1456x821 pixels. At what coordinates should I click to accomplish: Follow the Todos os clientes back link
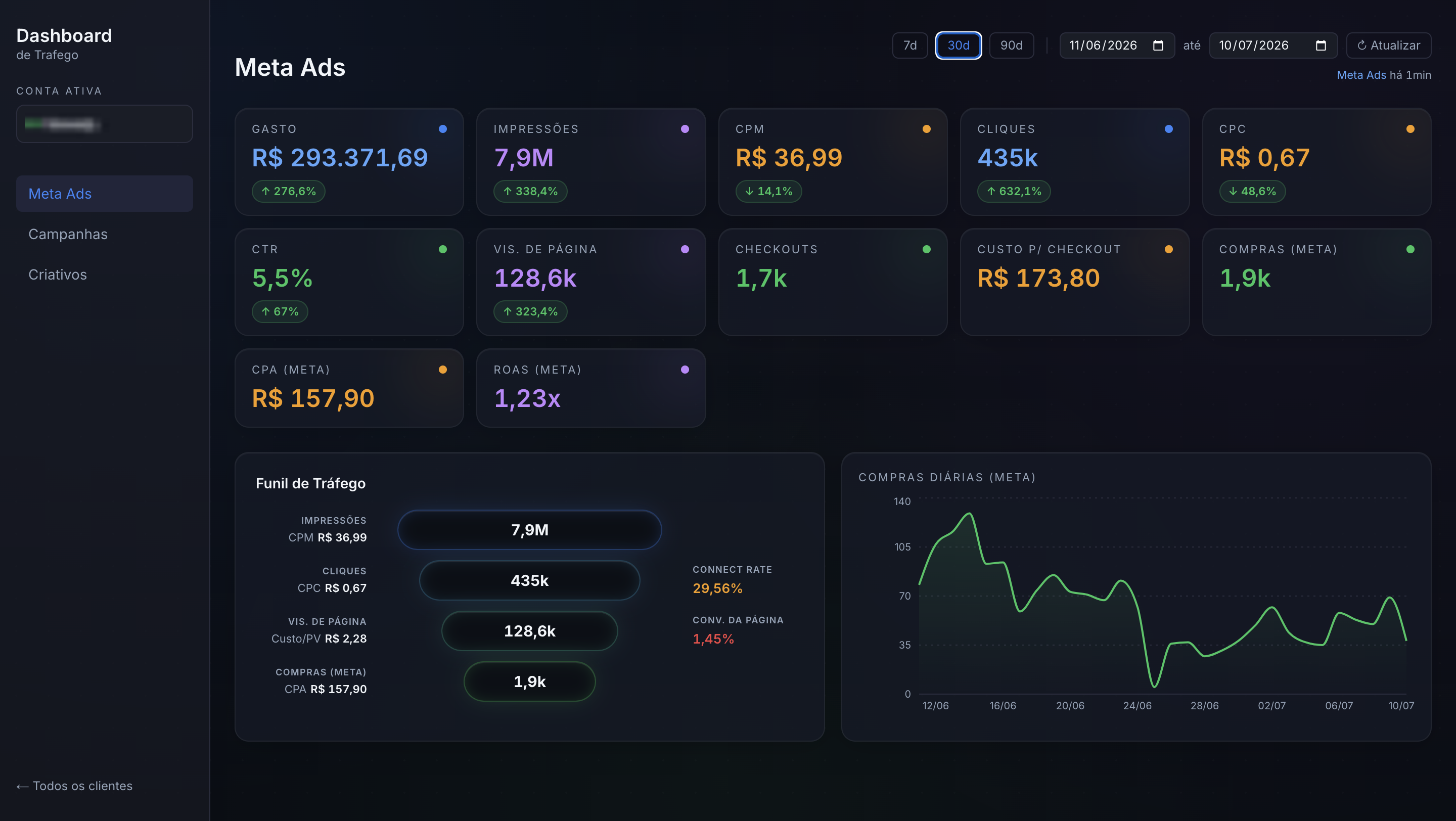pyautogui.click(x=74, y=786)
